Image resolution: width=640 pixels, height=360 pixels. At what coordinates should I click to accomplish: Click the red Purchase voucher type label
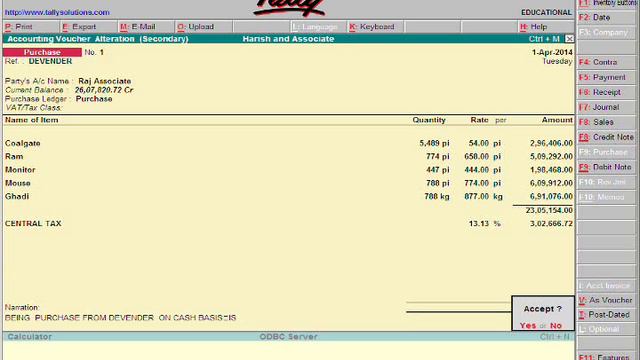(x=42, y=52)
